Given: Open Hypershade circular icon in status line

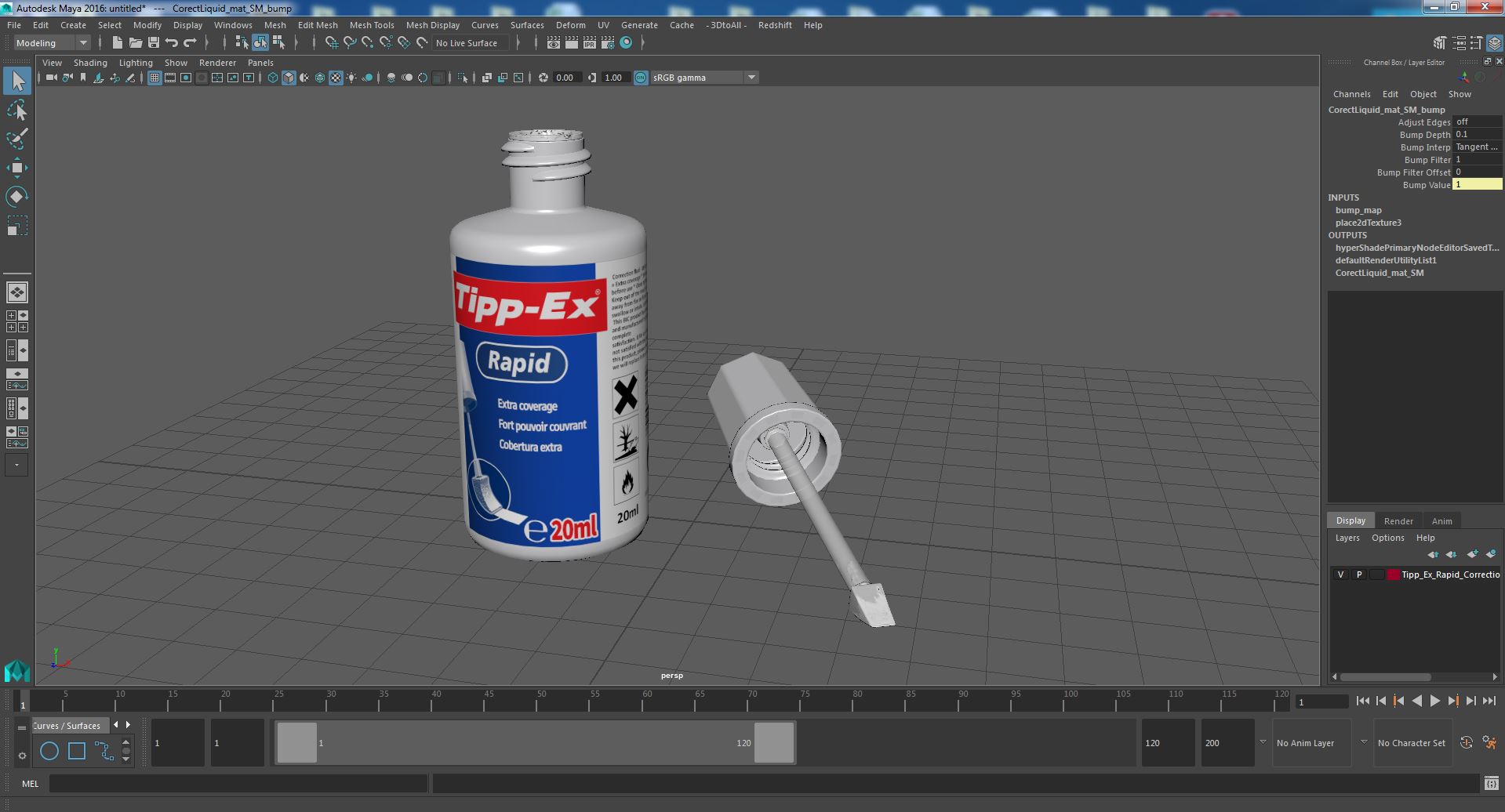Looking at the screenshot, I should [626, 43].
